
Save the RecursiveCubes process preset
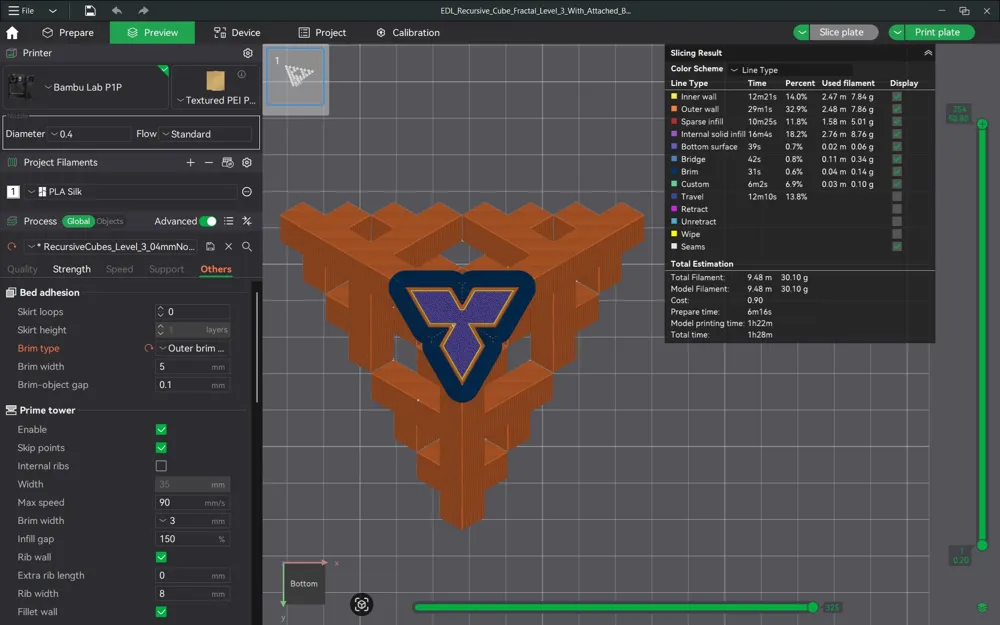[210, 246]
